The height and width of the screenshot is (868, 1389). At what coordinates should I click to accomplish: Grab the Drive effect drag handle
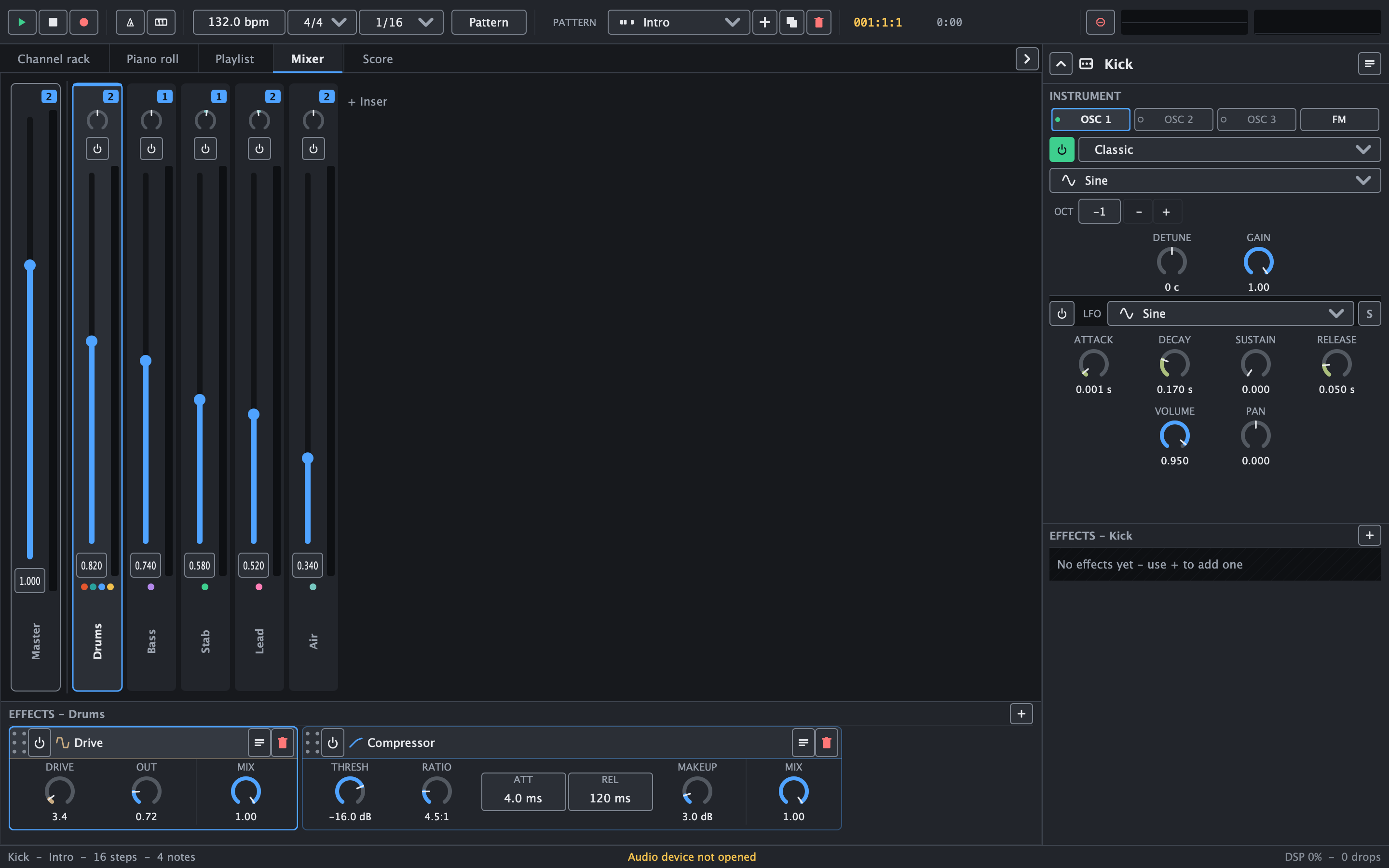[x=19, y=742]
